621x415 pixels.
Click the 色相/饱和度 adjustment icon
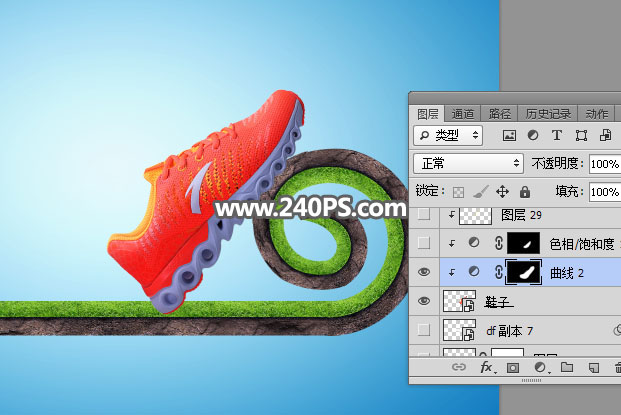click(474, 242)
